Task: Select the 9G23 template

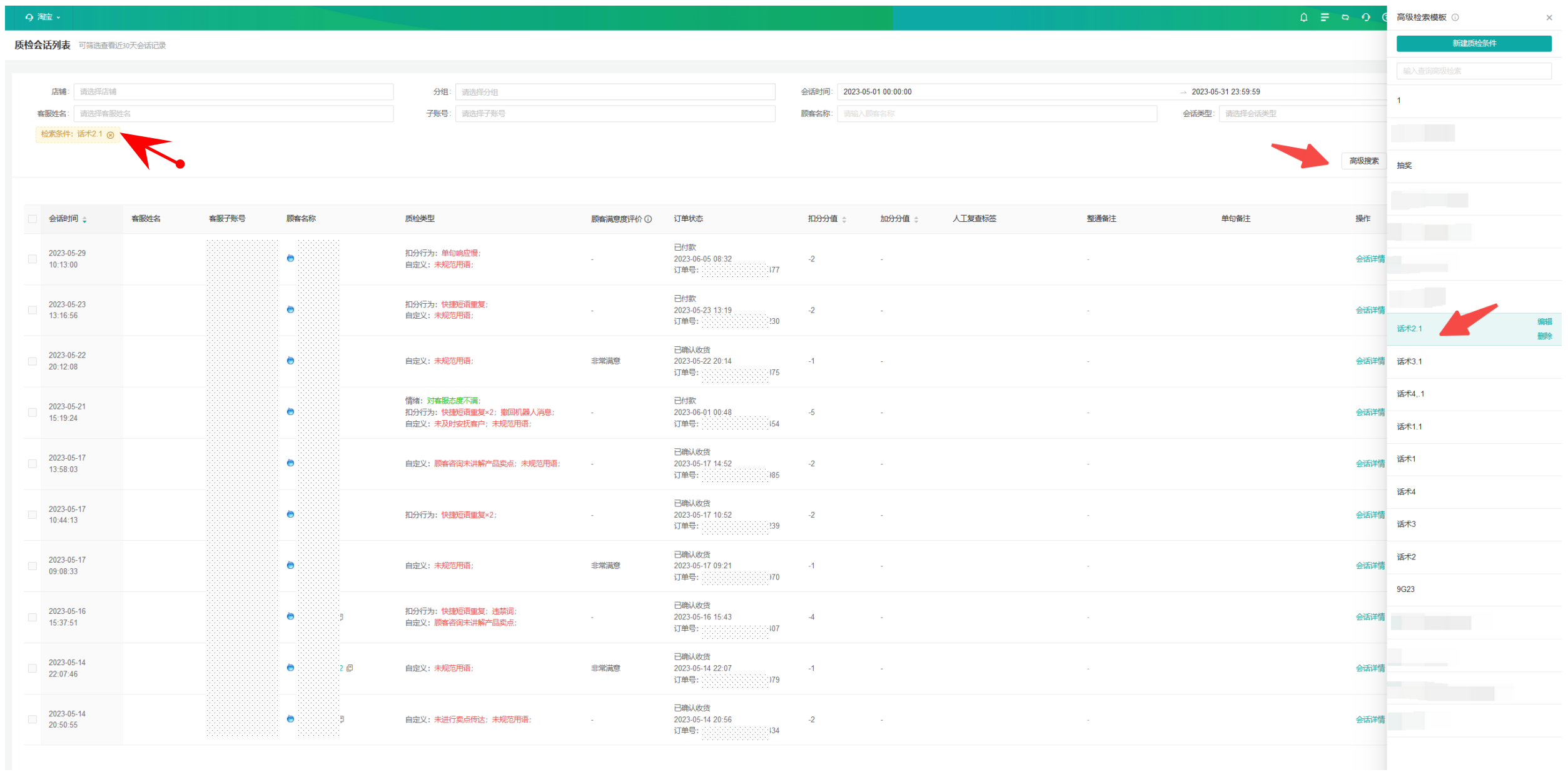Action: pyautogui.click(x=1474, y=589)
